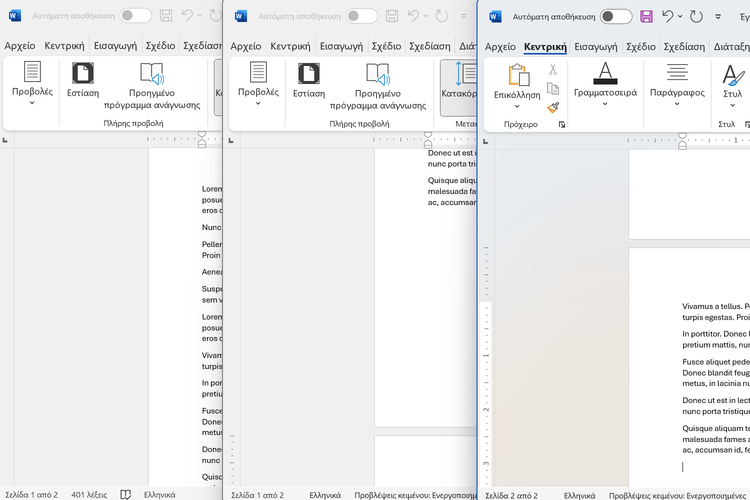Click 'Σελίδα 1 από 2' in the middle status bar

click(x=257, y=495)
